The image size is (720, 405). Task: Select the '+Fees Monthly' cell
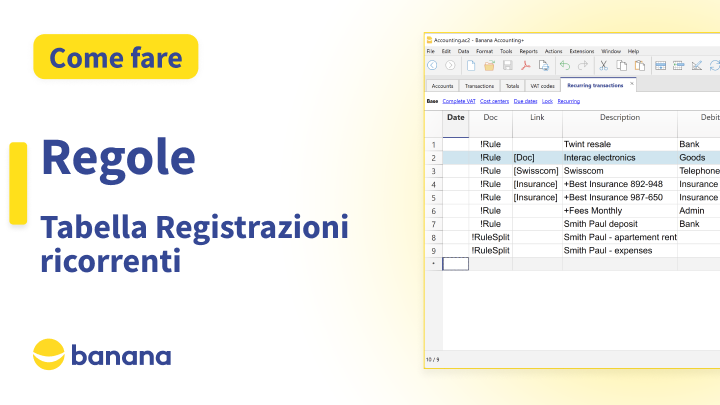click(x=620, y=211)
